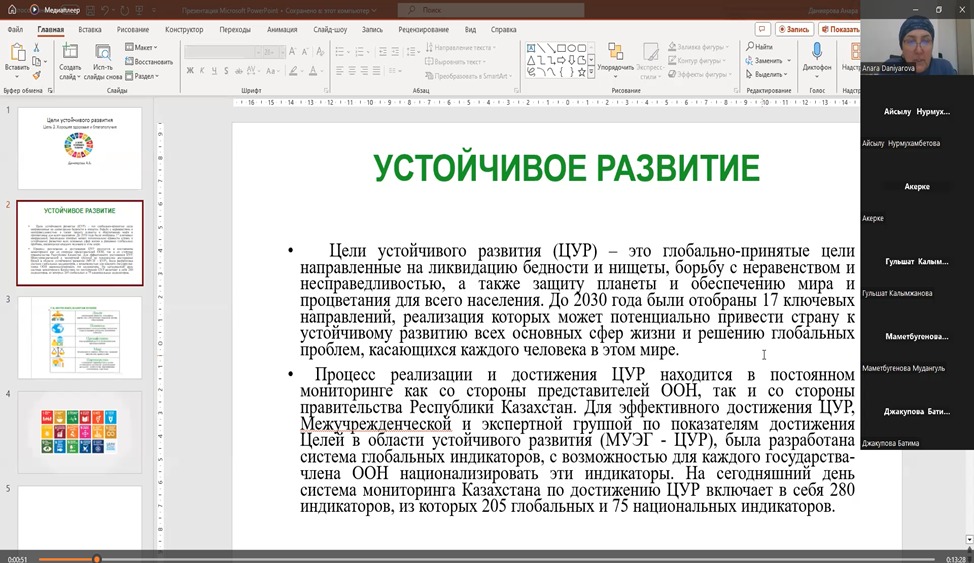
Task: Toggle align text left
Action: coord(340,71)
